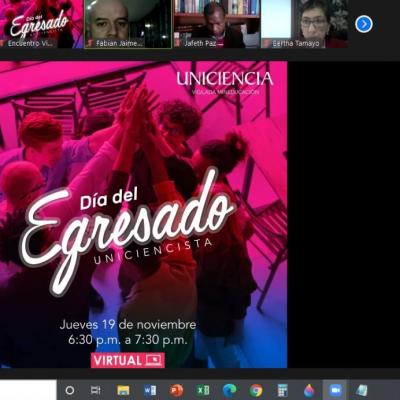The image size is (400, 400).
Task: Select Bertha Tamayo's video thumbnail
Action: (305, 24)
